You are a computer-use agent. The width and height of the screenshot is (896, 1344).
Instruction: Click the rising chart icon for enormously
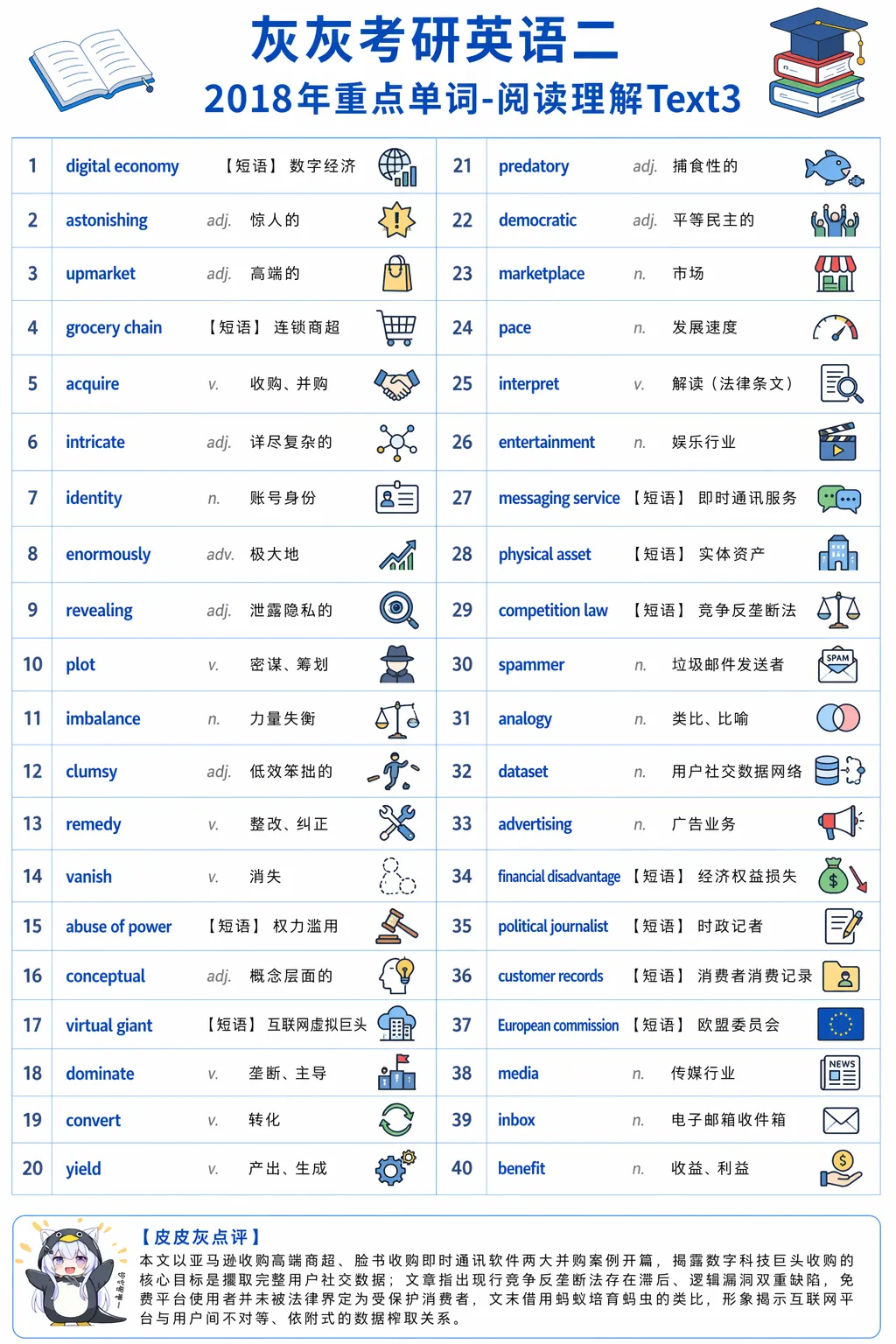coord(397,555)
